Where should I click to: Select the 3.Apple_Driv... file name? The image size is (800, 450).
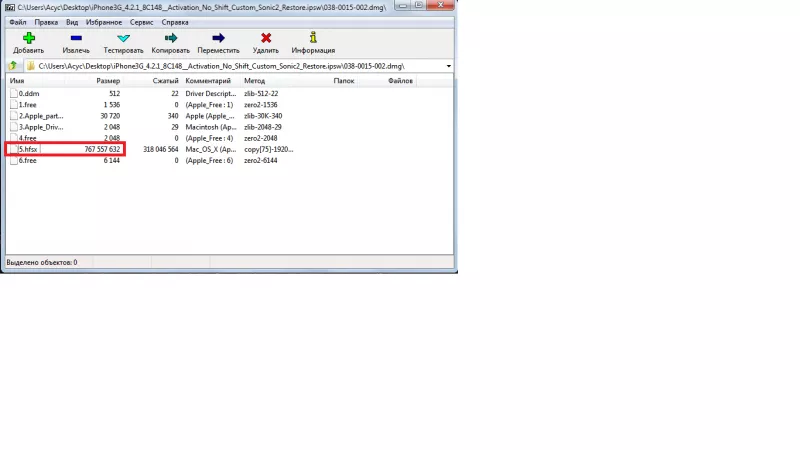(41, 128)
